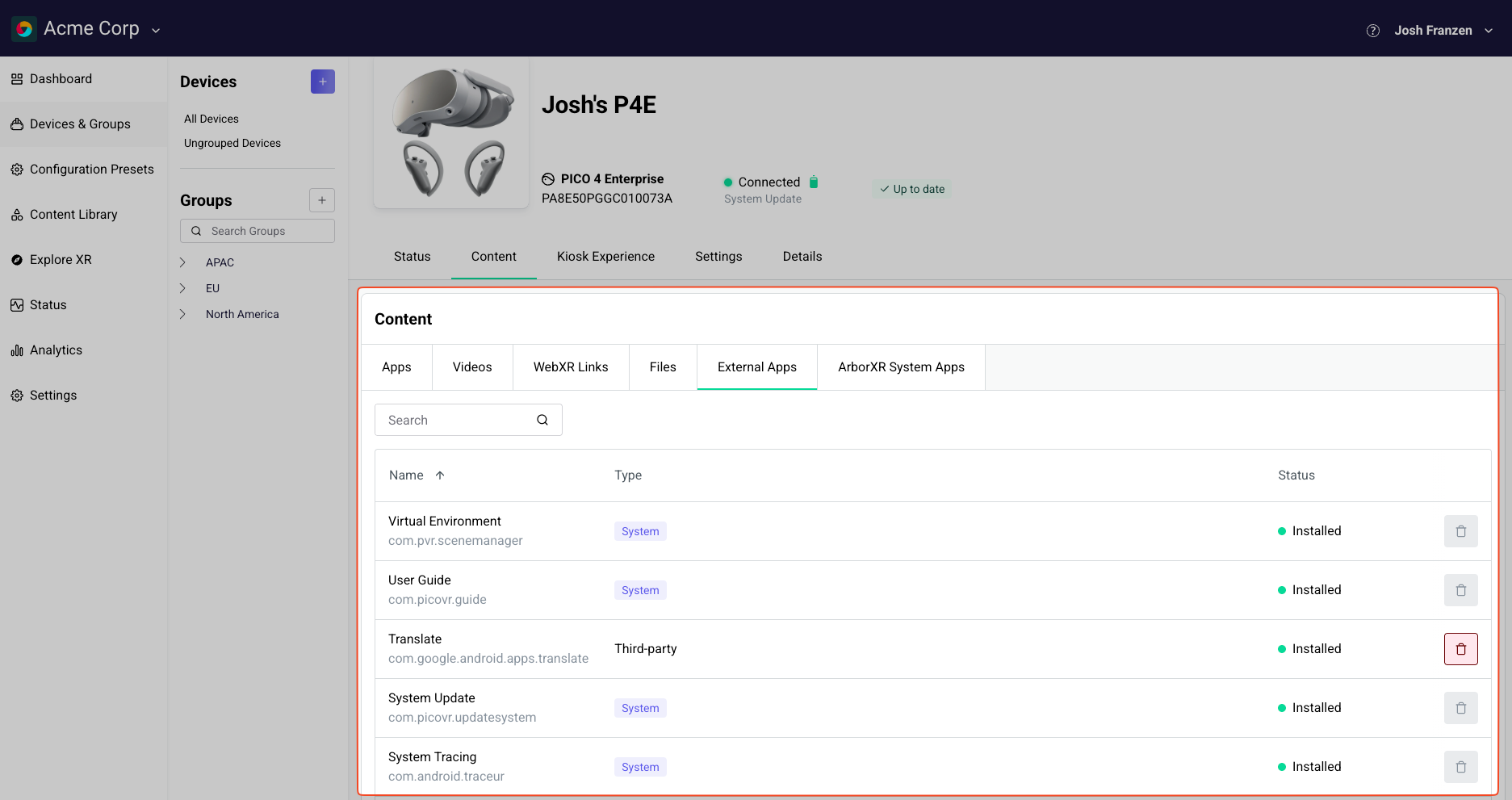
Task: Click the Analytics bar chart icon
Action: click(x=17, y=350)
